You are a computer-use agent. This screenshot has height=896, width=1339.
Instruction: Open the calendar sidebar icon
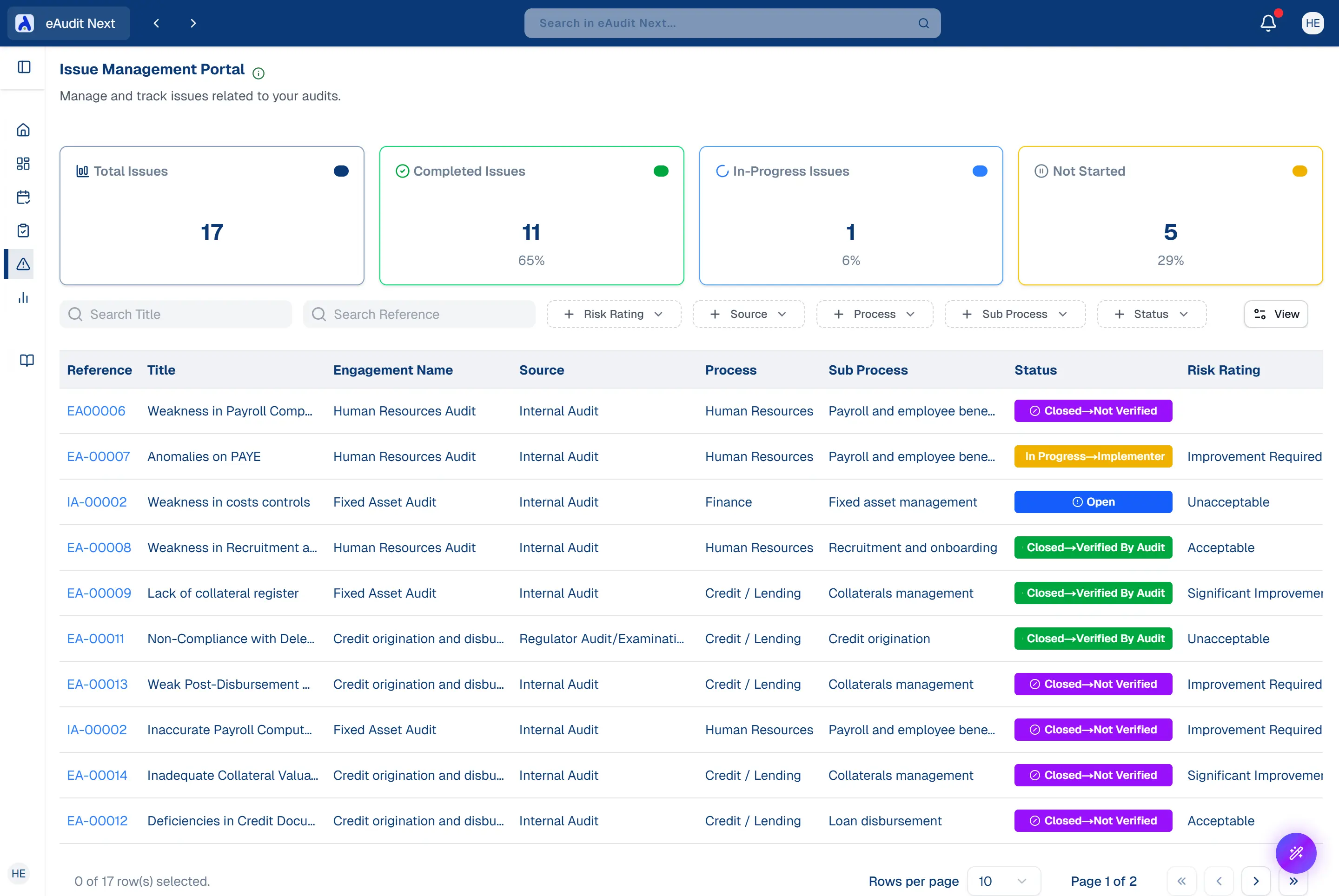(23, 197)
